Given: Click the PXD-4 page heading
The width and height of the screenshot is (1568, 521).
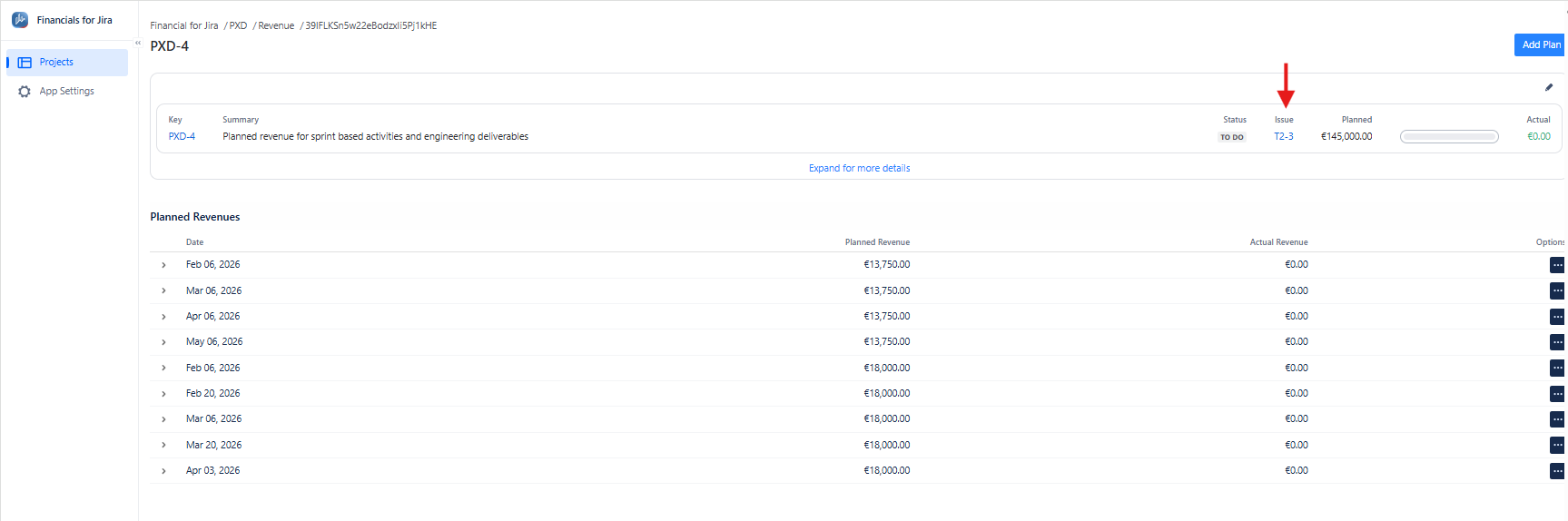Looking at the screenshot, I should tap(170, 46).
